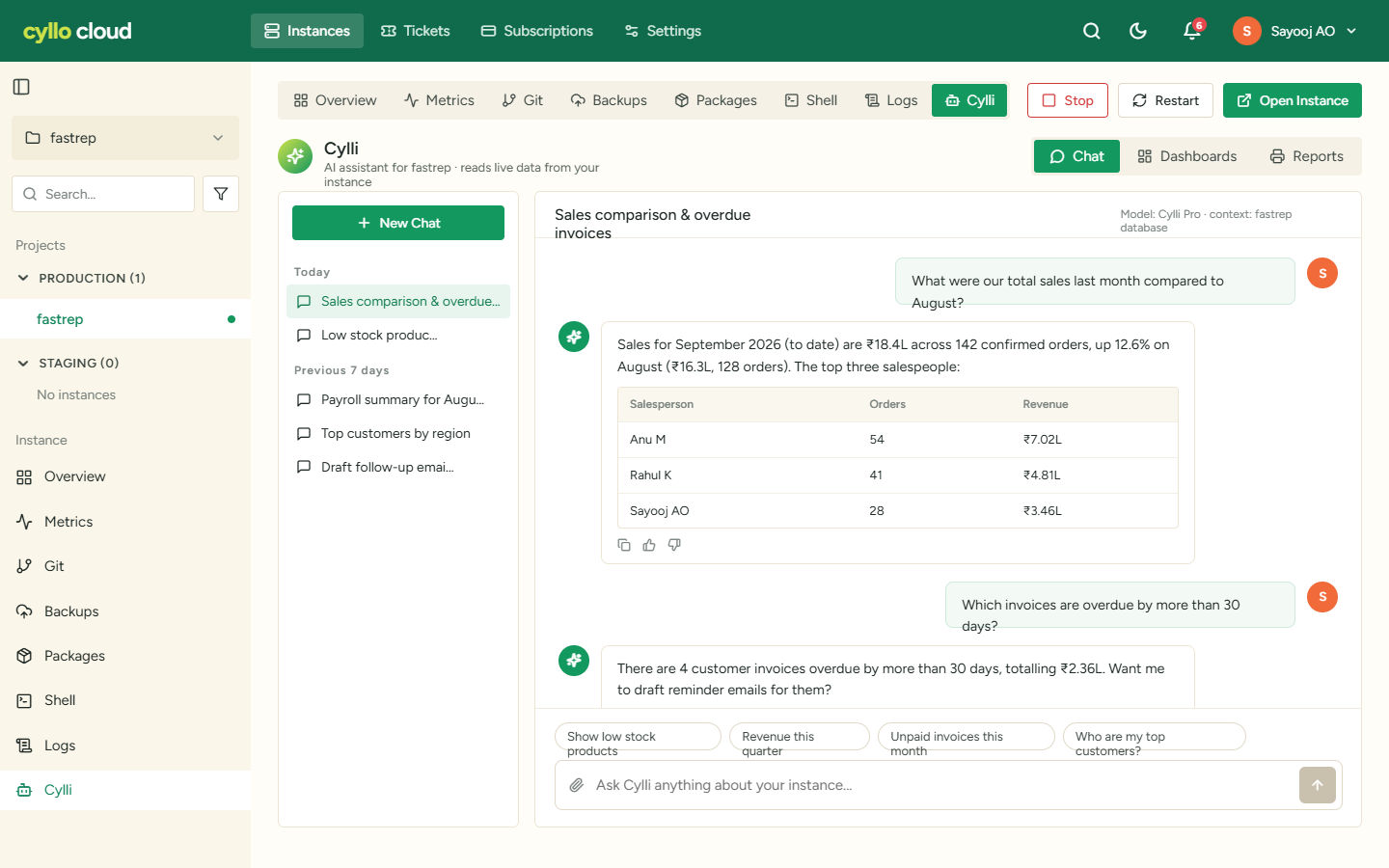Attach a file with the paperclip icon

click(x=577, y=785)
